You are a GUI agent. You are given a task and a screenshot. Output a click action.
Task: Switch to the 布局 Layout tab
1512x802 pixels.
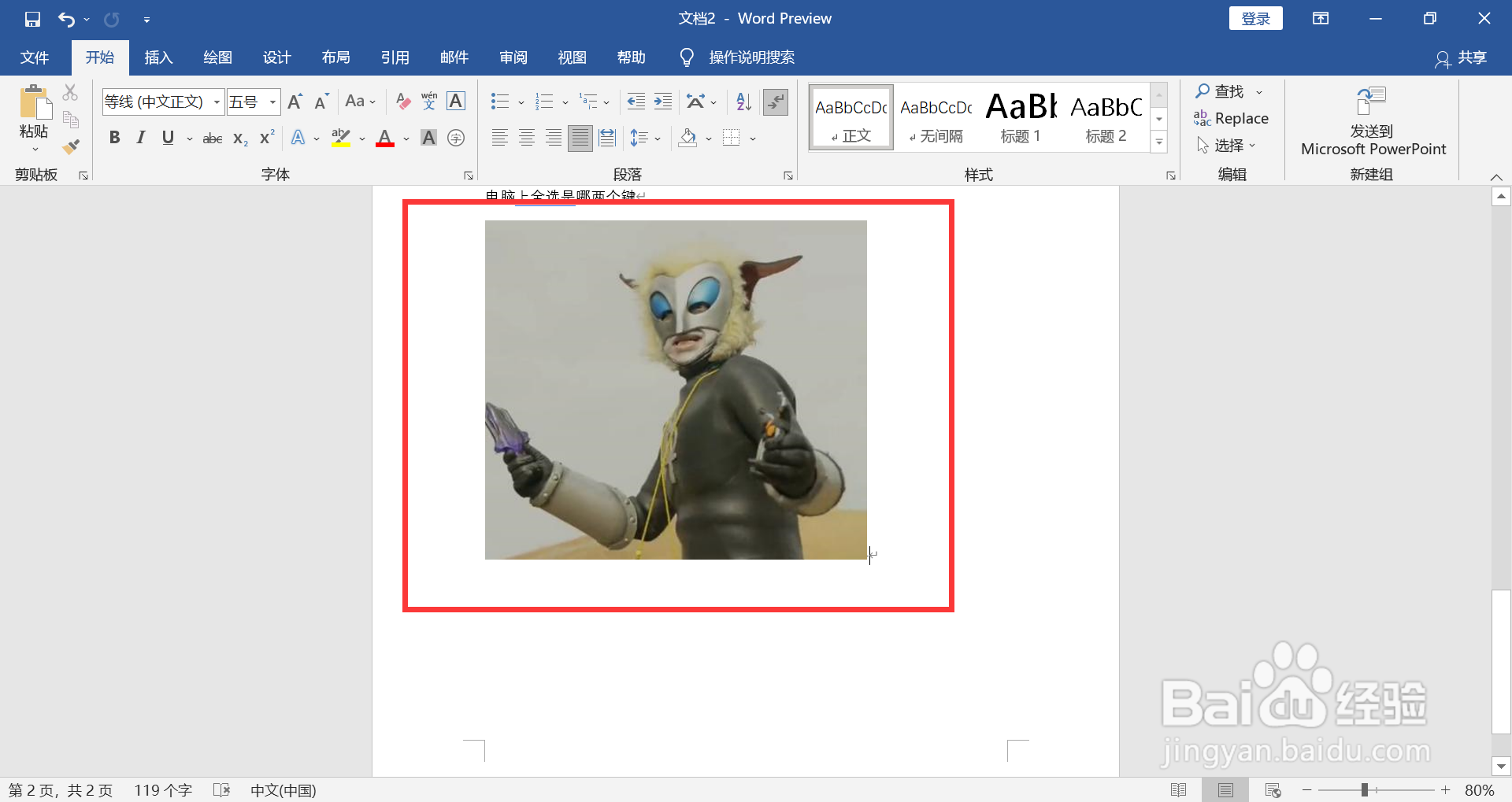pyautogui.click(x=335, y=57)
